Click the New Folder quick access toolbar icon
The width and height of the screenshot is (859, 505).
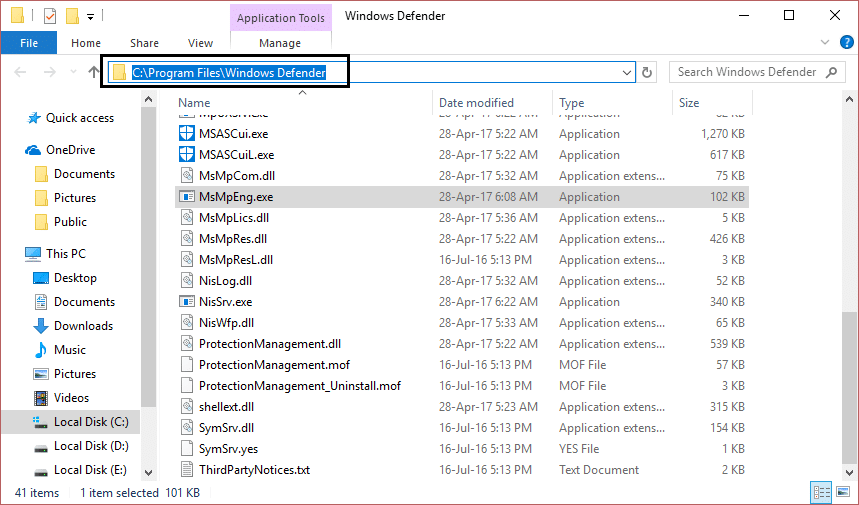[x=72, y=16]
